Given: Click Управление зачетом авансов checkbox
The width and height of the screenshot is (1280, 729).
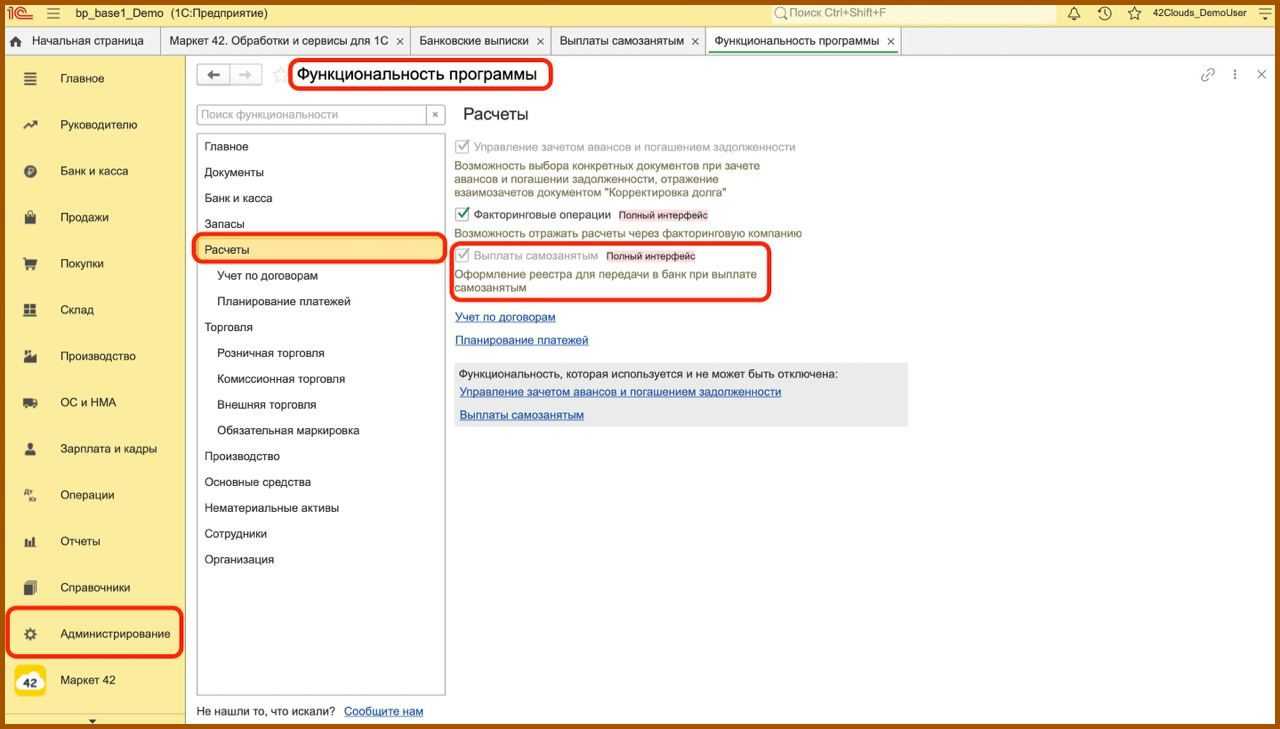Looking at the screenshot, I should (x=462, y=146).
